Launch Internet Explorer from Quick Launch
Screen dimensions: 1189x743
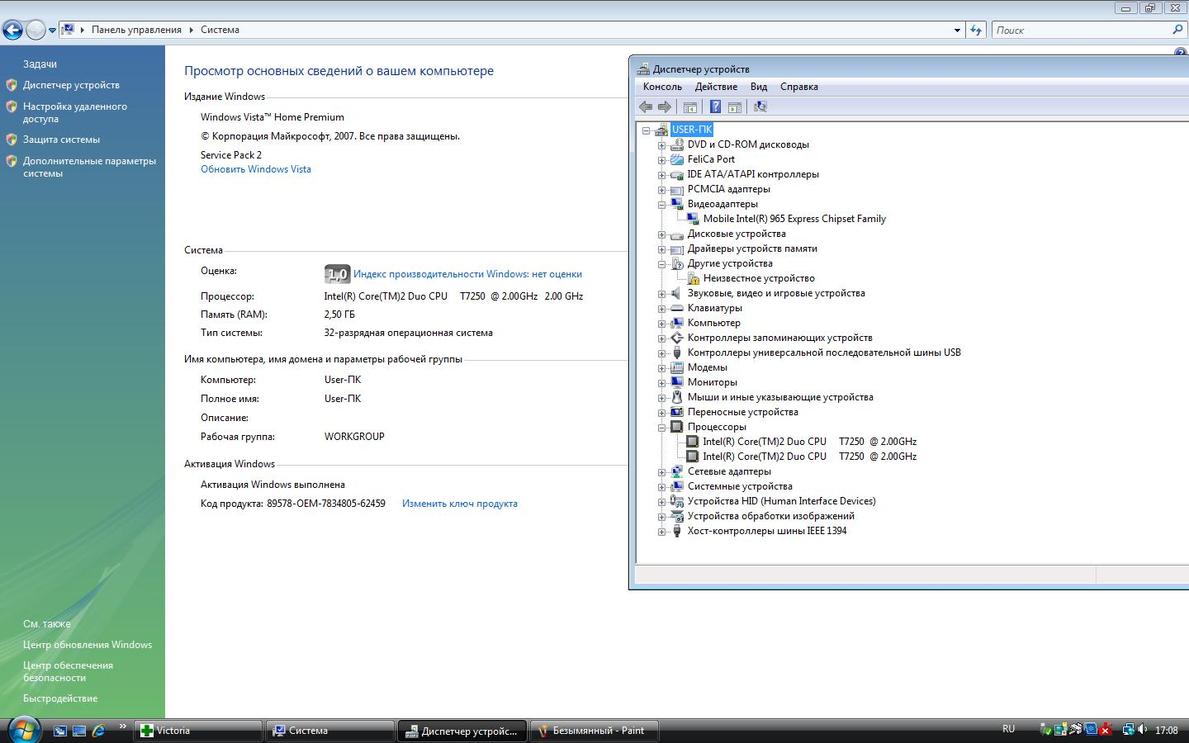pyautogui.click(x=98, y=731)
